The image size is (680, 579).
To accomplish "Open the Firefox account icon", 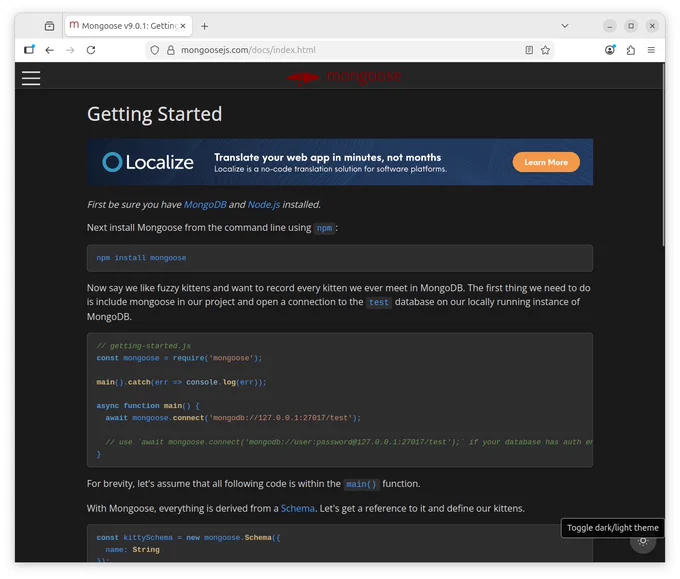I will (x=610, y=50).
